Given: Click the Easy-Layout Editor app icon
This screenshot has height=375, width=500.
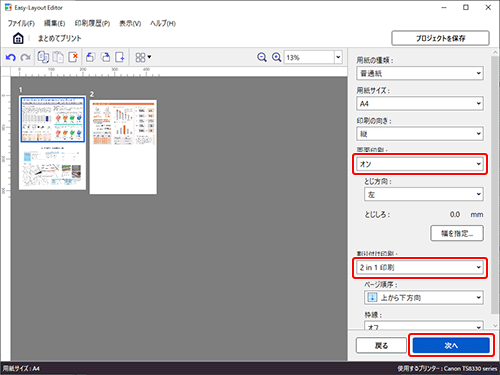Looking at the screenshot, I should click(x=8, y=7).
